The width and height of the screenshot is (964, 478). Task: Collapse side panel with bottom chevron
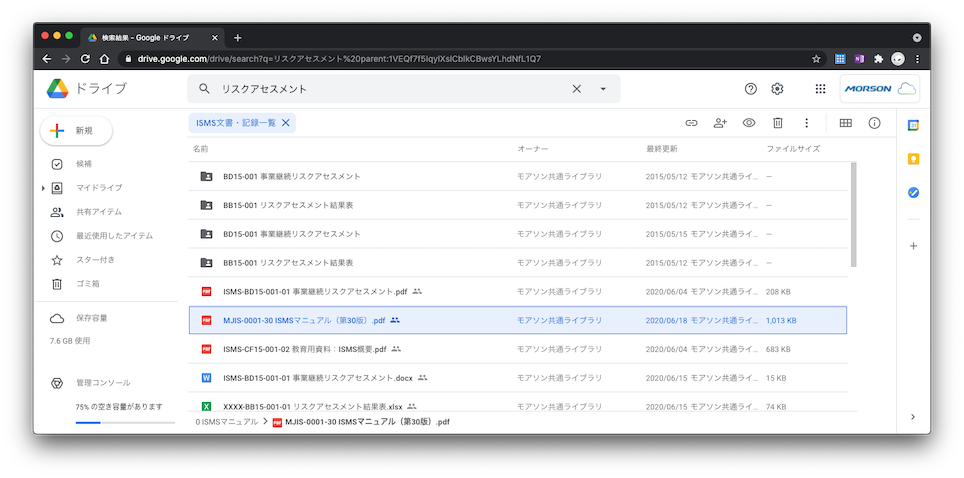(913, 416)
